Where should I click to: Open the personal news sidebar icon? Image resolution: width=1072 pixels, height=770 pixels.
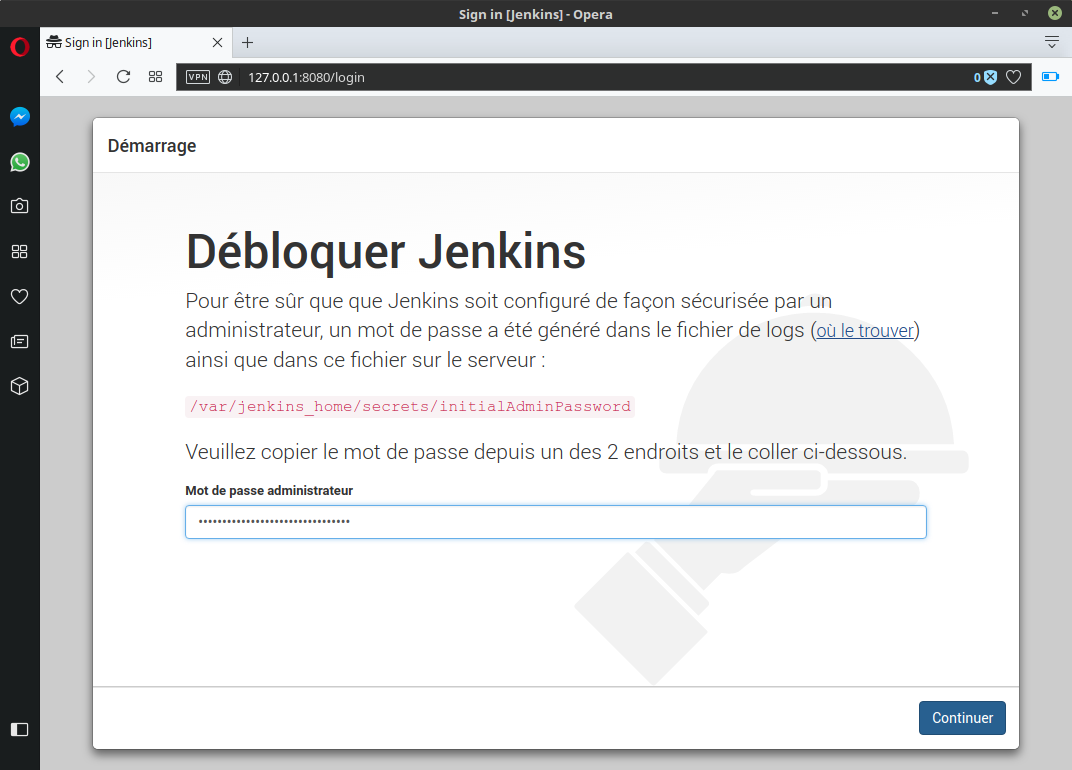(19, 341)
